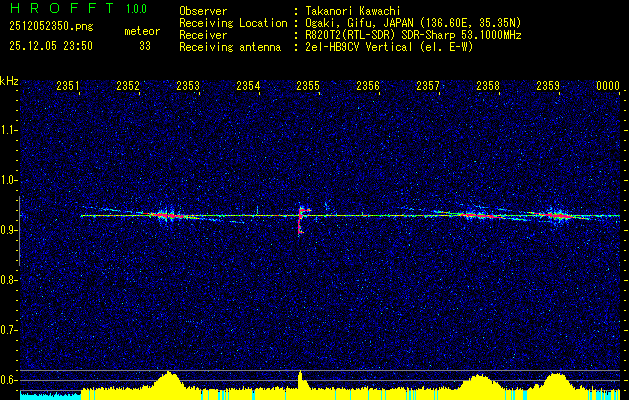The height and width of the screenshot is (400, 629).
Task: Click the HROFFT title text
Action: 63,8
